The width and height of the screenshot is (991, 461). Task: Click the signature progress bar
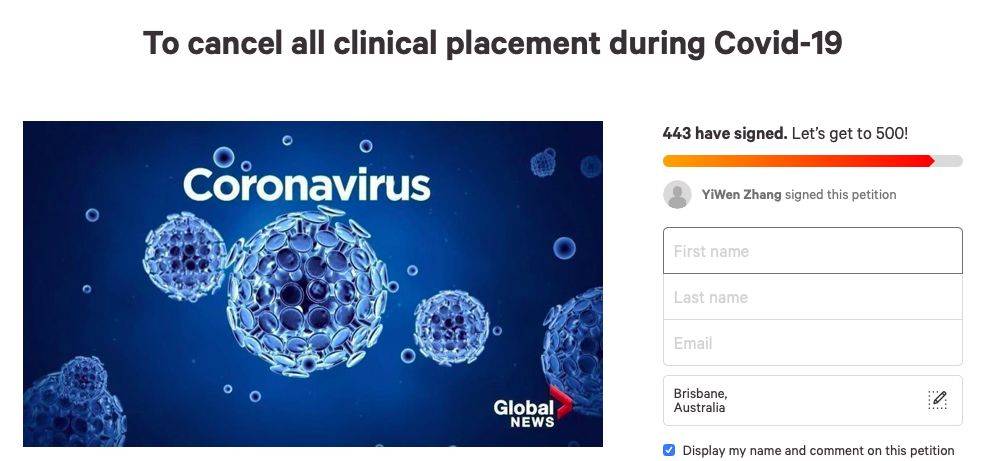coord(813,161)
